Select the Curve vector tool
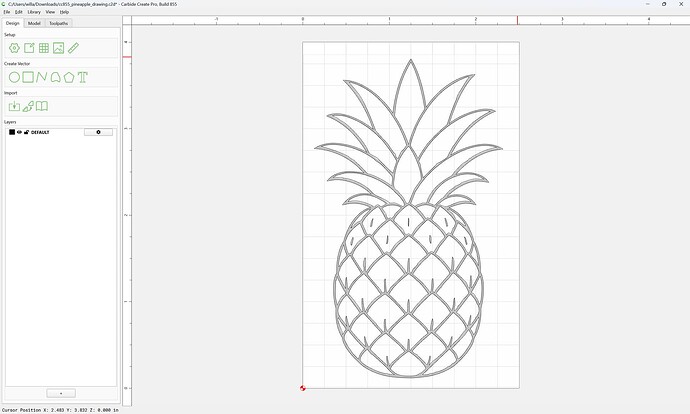The image size is (690, 414). coord(55,77)
